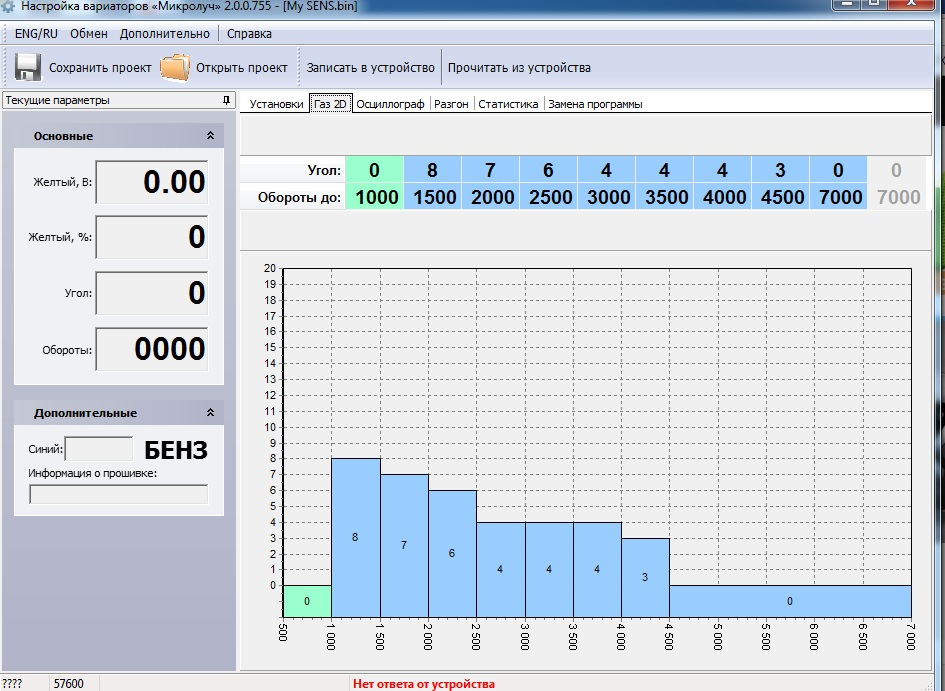945x691 pixels.
Task: Open the Справка menu
Action: pos(249,33)
